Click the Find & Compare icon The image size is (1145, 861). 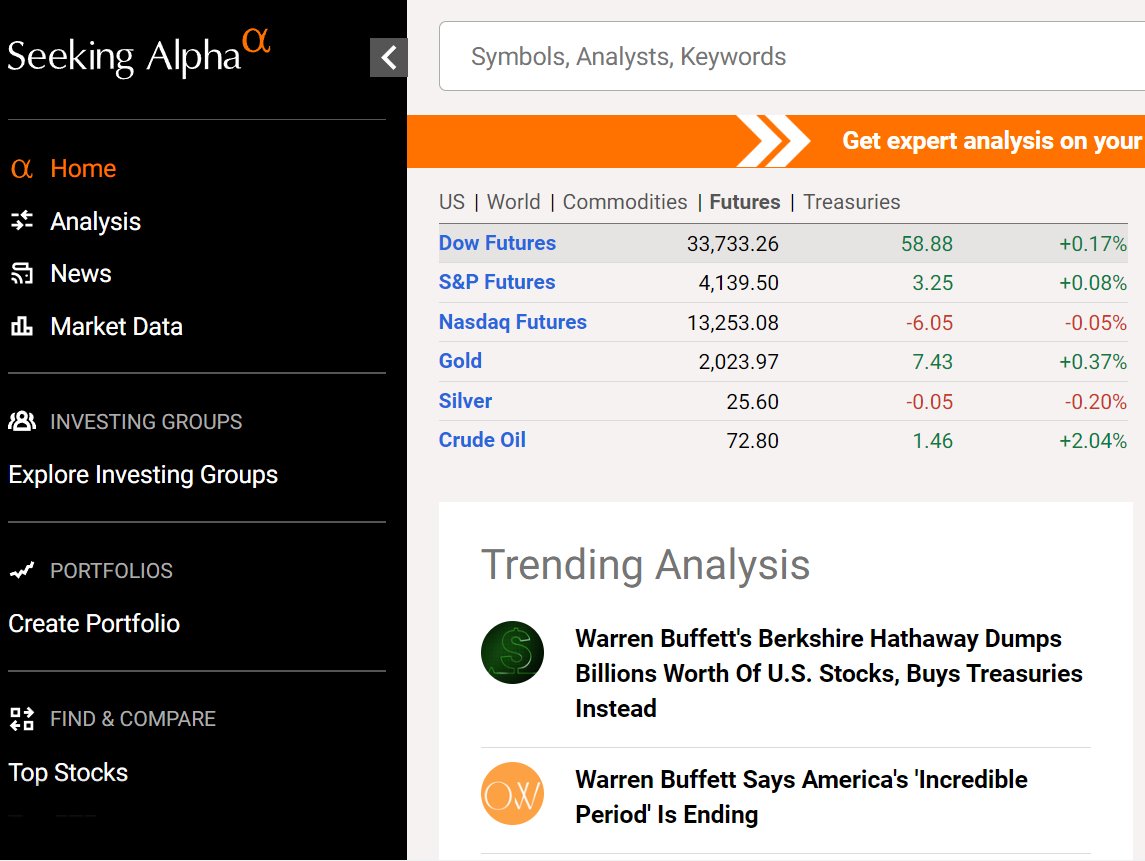(x=22, y=719)
